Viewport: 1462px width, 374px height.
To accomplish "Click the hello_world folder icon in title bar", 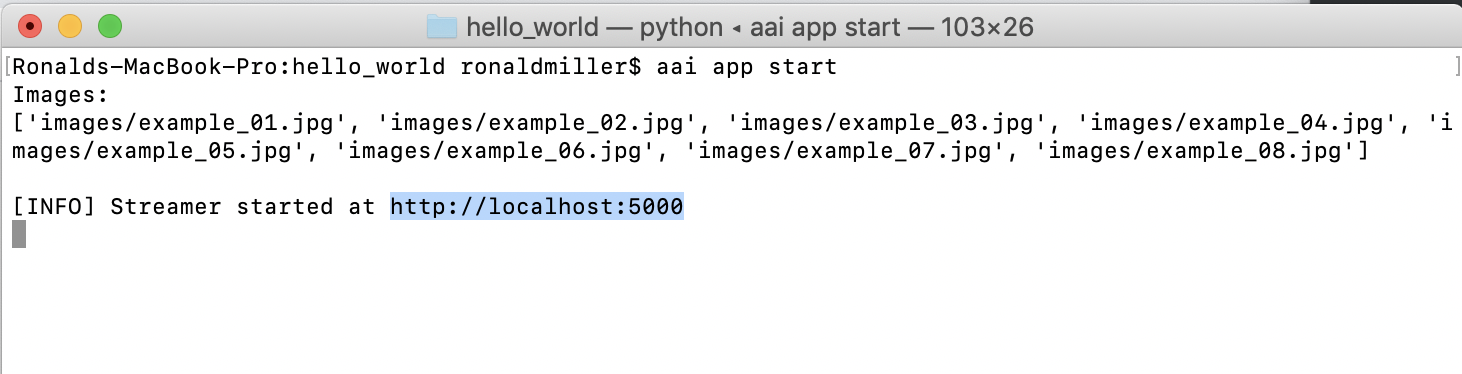I will point(441,26).
